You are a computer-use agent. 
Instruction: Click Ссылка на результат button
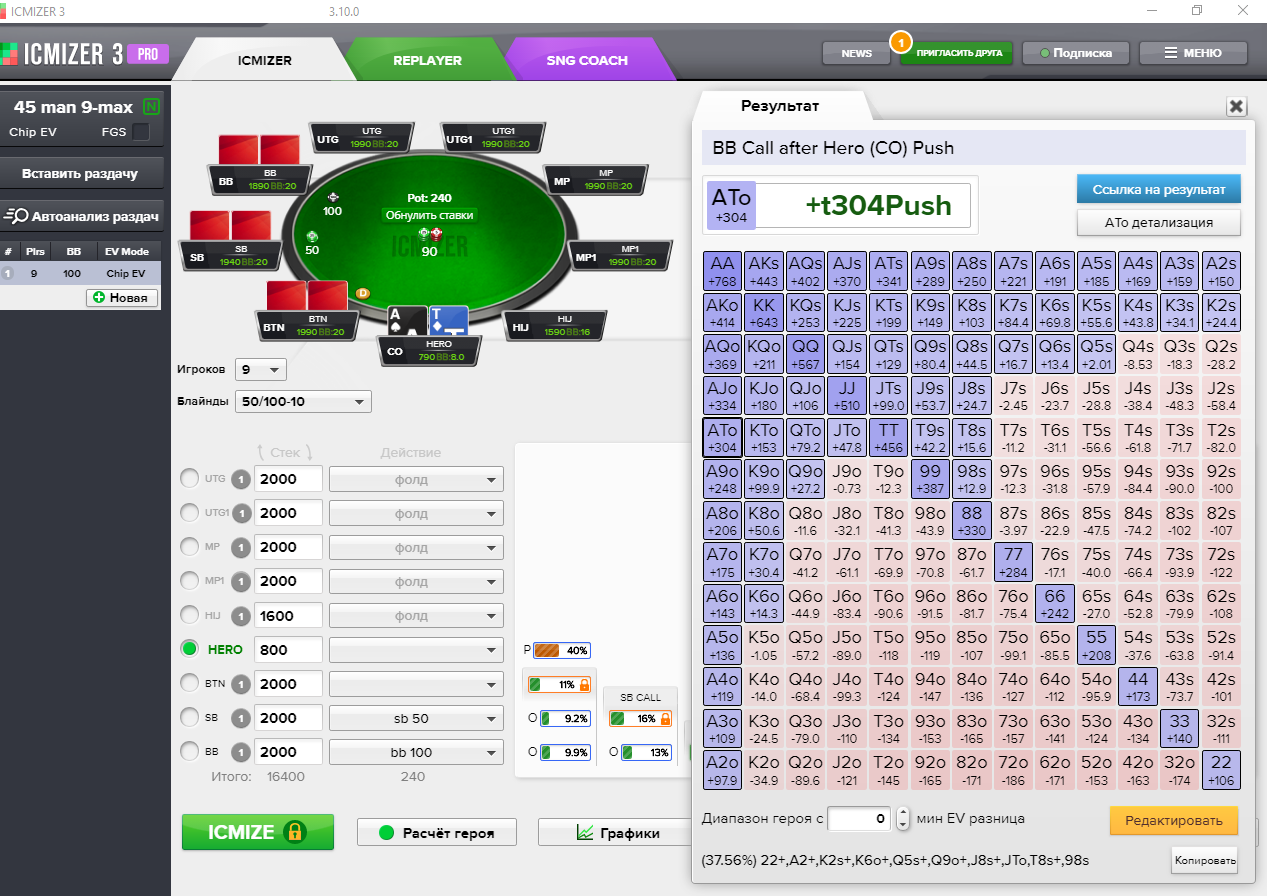[x=1159, y=188]
